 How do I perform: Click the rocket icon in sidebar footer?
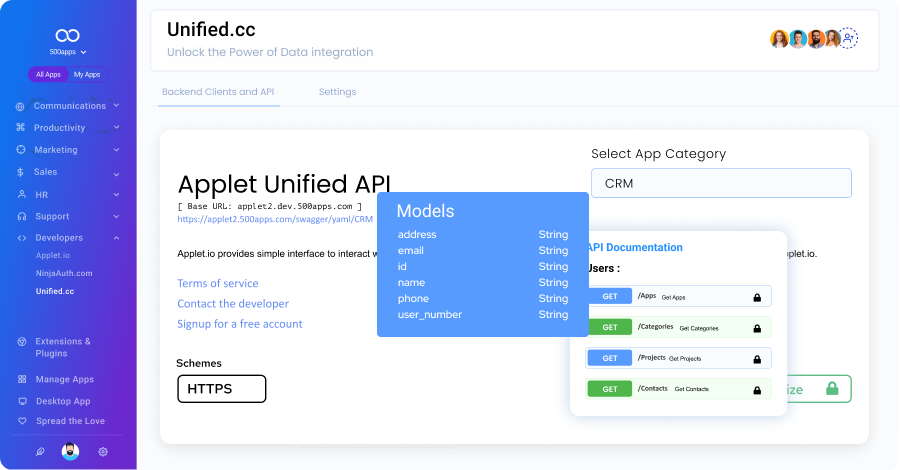click(x=40, y=451)
